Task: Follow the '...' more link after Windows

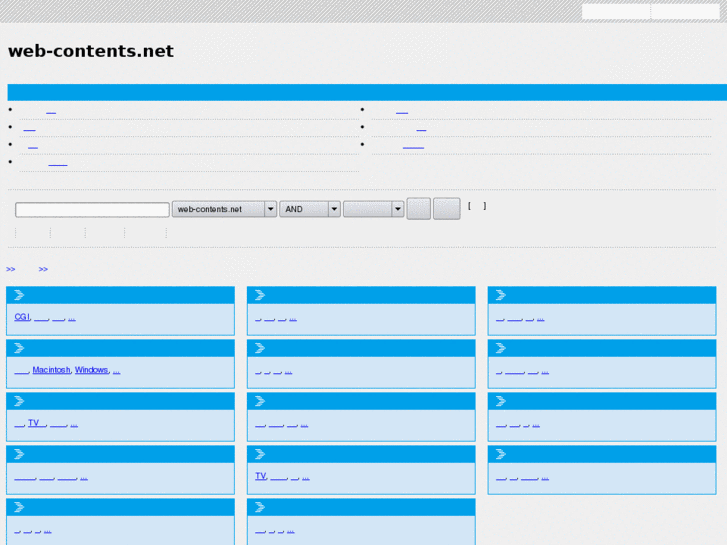Action: tap(116, 372)
